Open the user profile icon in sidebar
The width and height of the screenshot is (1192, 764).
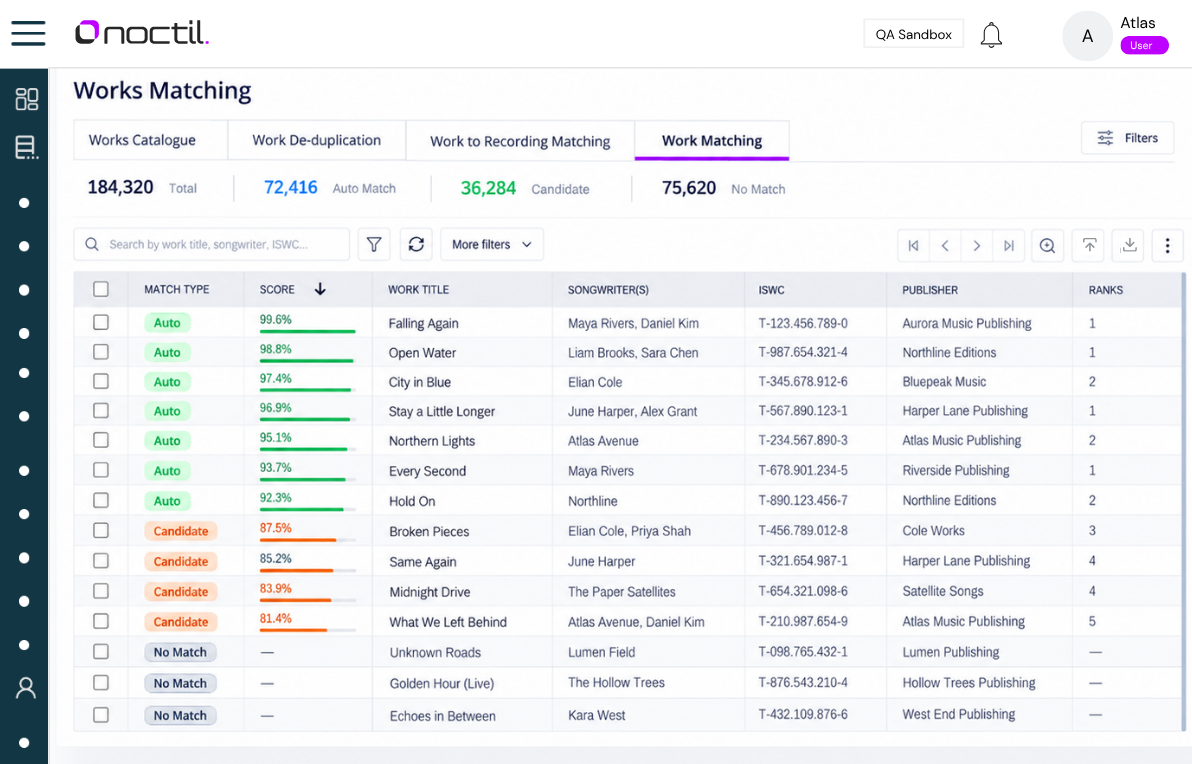26,688
